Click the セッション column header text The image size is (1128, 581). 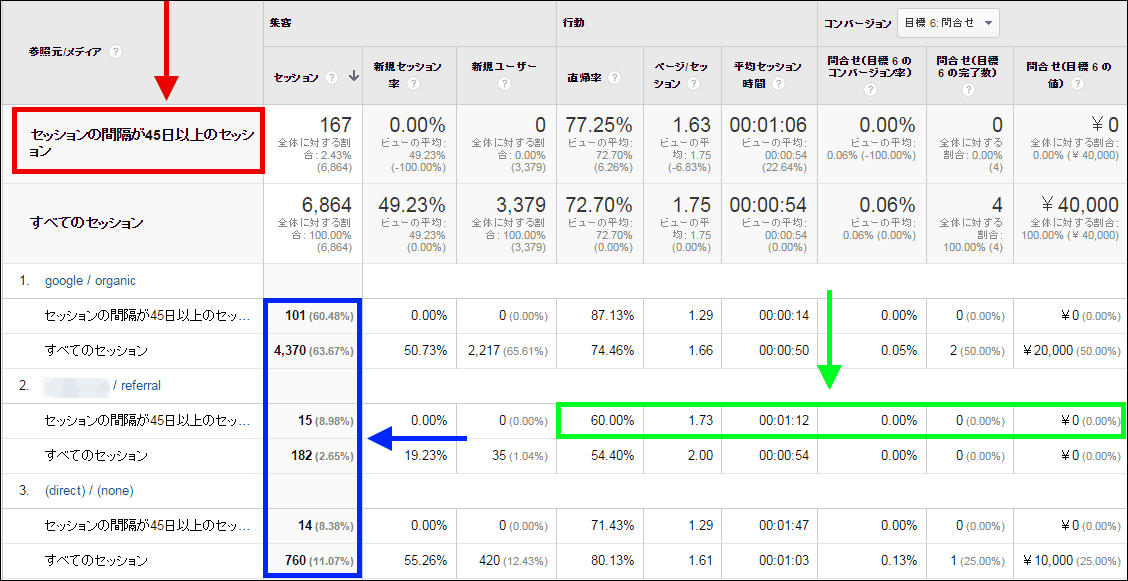point(297,77)
